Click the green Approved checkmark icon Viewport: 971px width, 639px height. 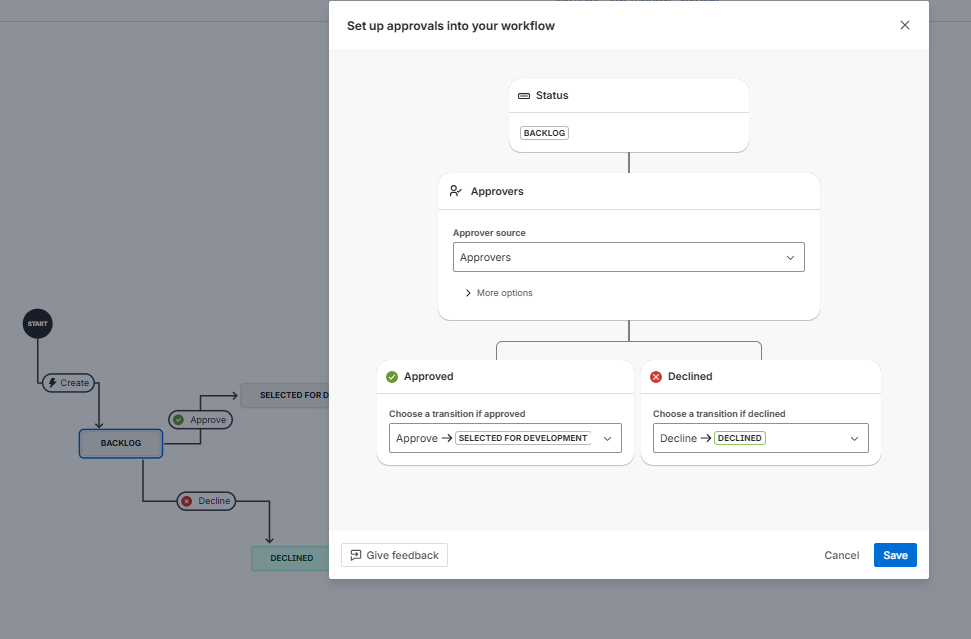point(392,377)
